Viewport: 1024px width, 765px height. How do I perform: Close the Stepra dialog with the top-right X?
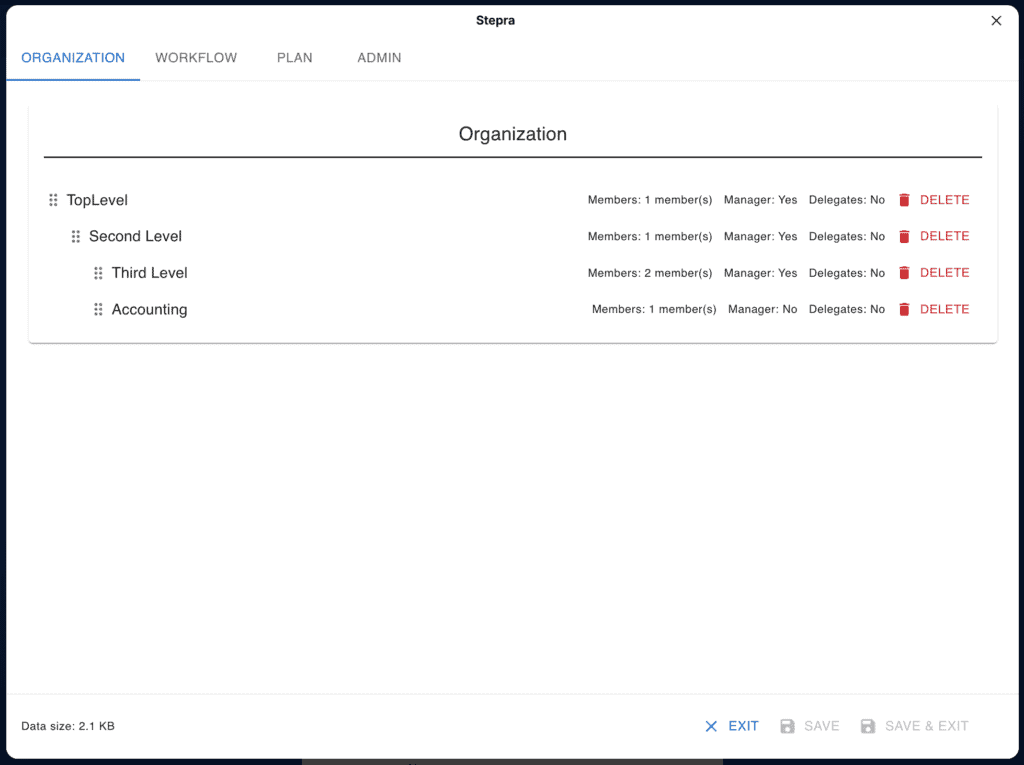pos(996,21)
